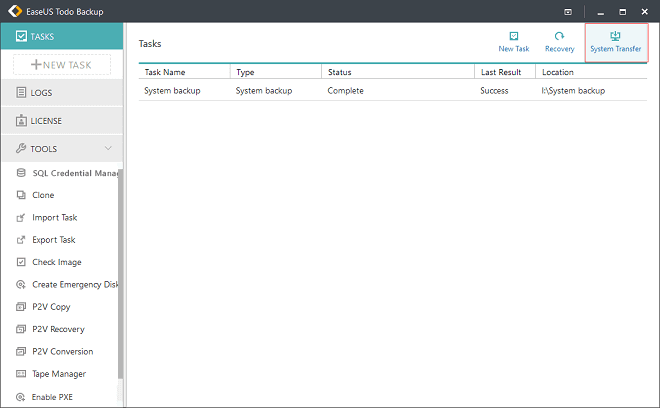Click the Success result cell
Viewport: 660px width, 408px height.
click(494, 91)
